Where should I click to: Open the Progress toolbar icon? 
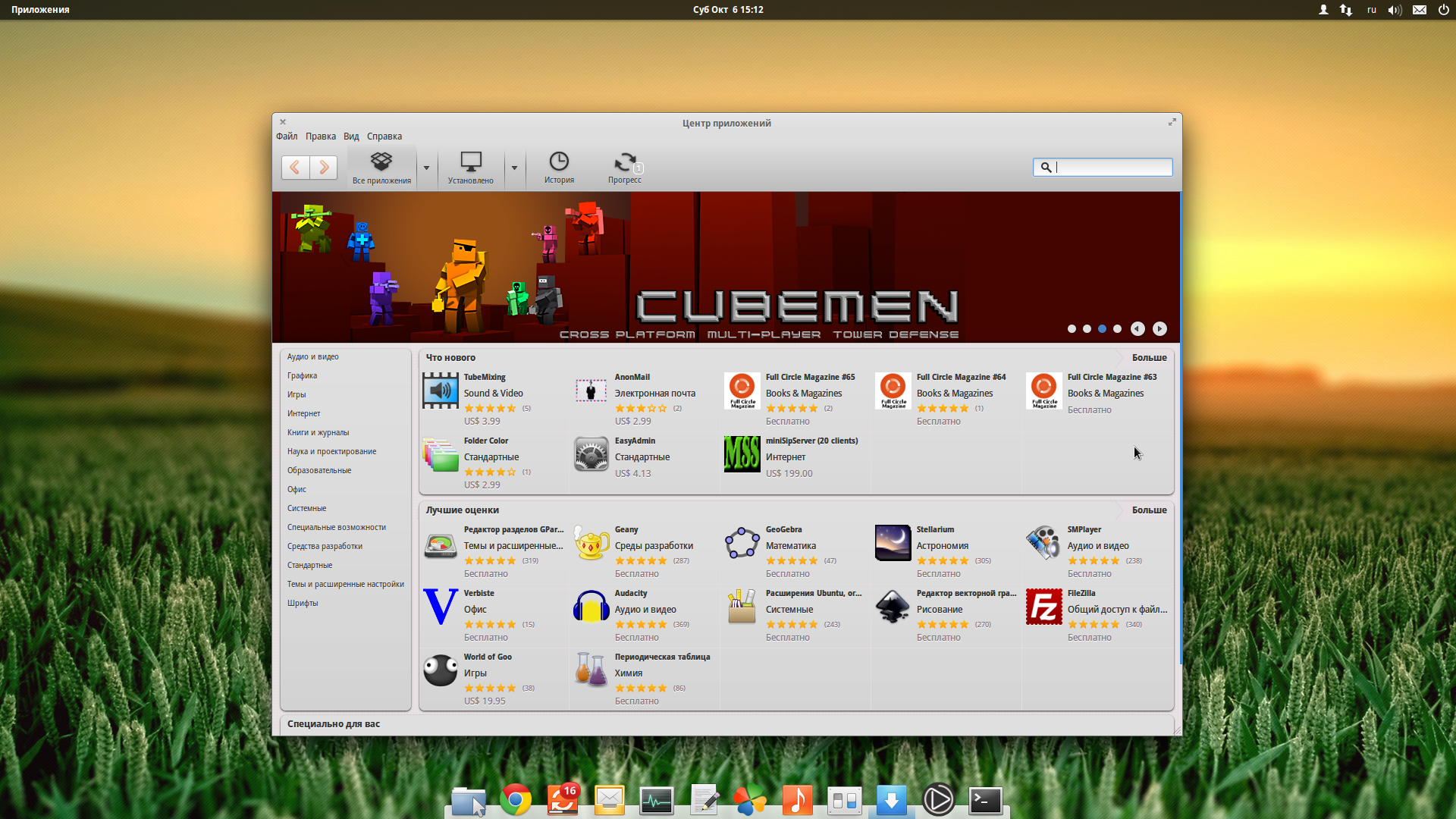(625, 167)
